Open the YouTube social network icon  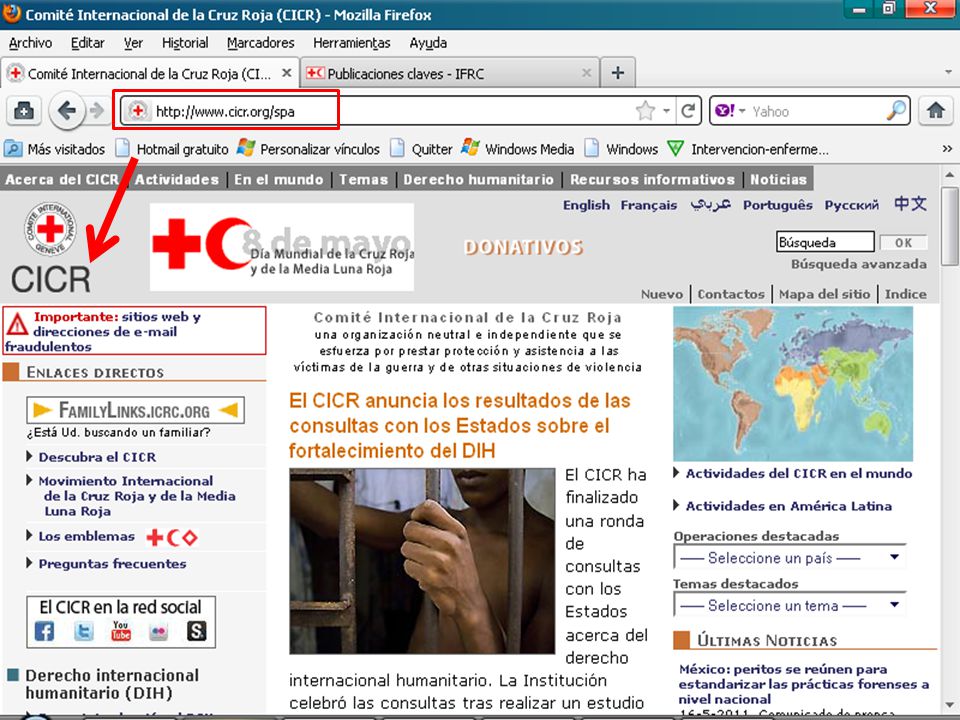(x=121, y=631)
